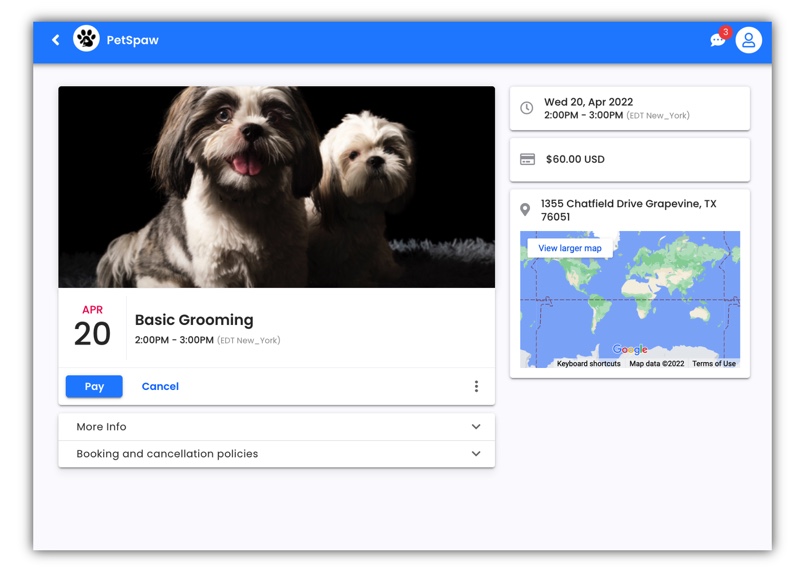Expand the More Info section

tap(277, 427)
